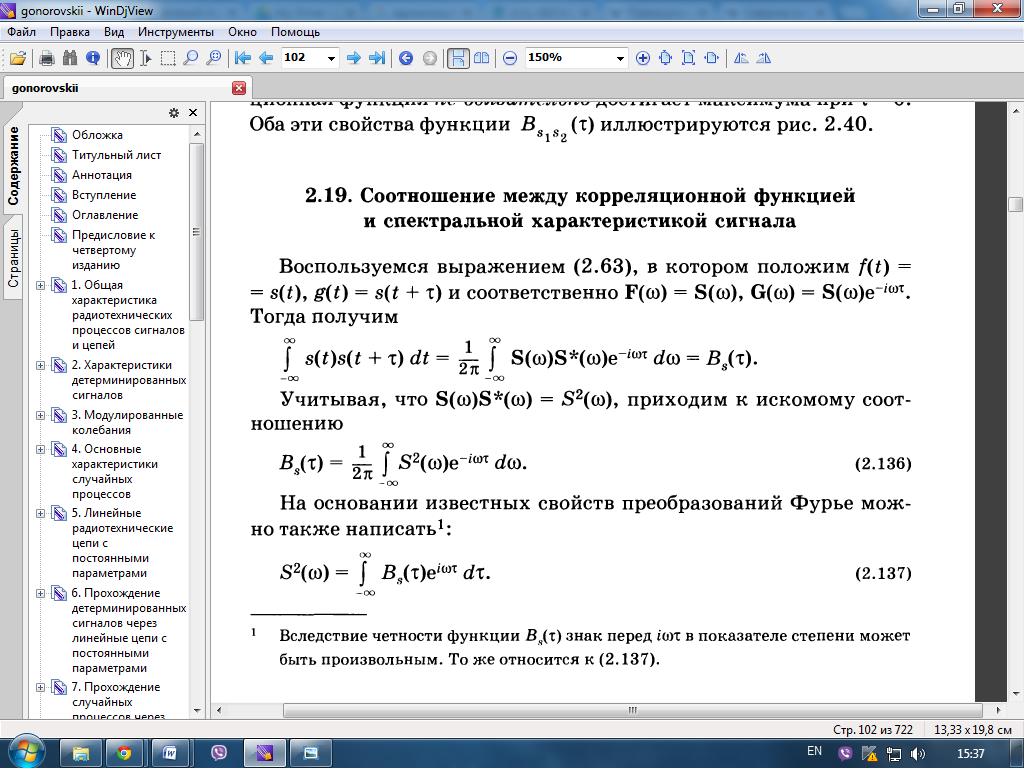
Task: Click the contents panel scroll down arrow
Action: (197, 711)
